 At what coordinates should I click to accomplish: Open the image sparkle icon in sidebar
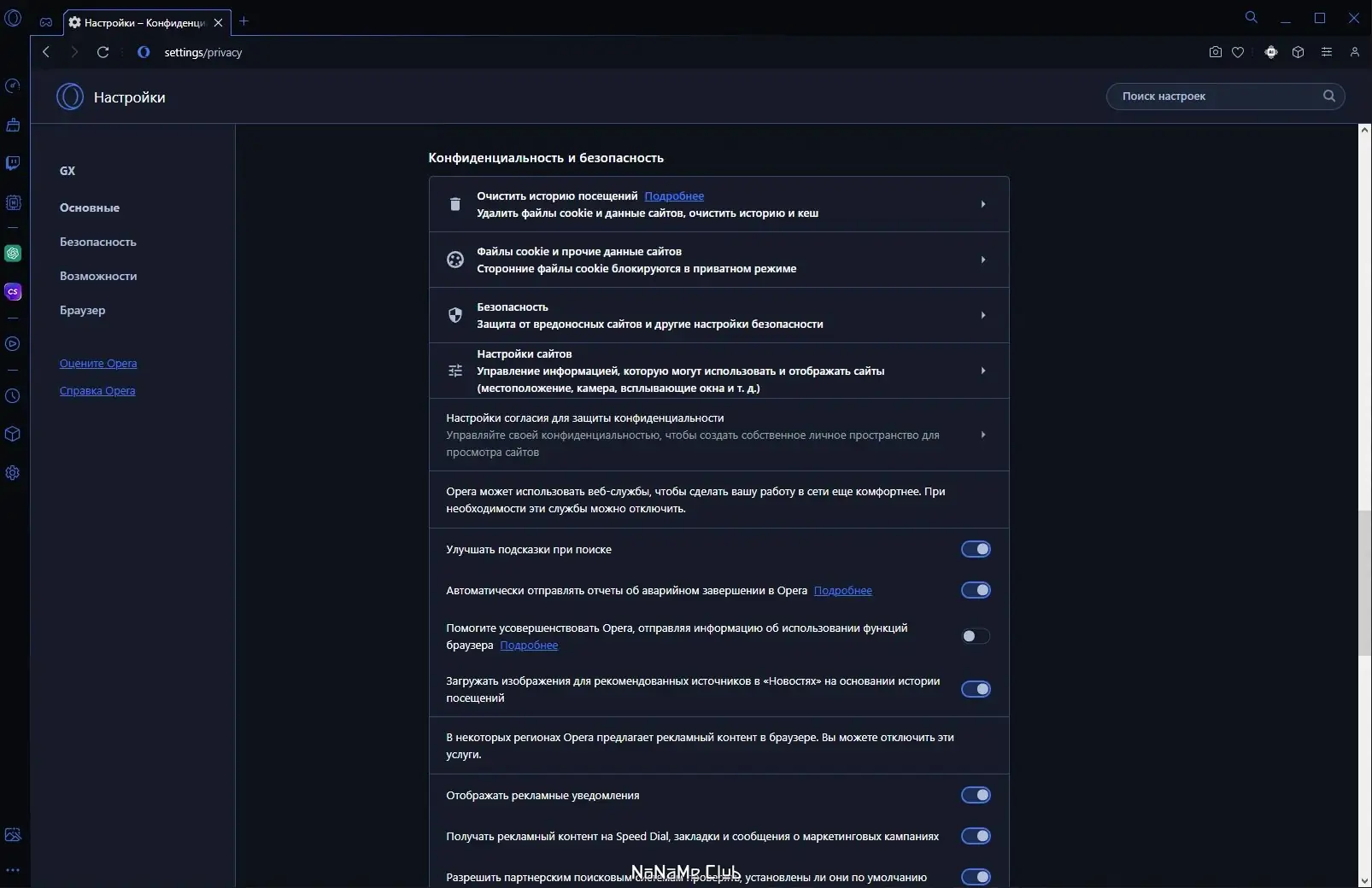pyautogui.click(x=13, y=835)
